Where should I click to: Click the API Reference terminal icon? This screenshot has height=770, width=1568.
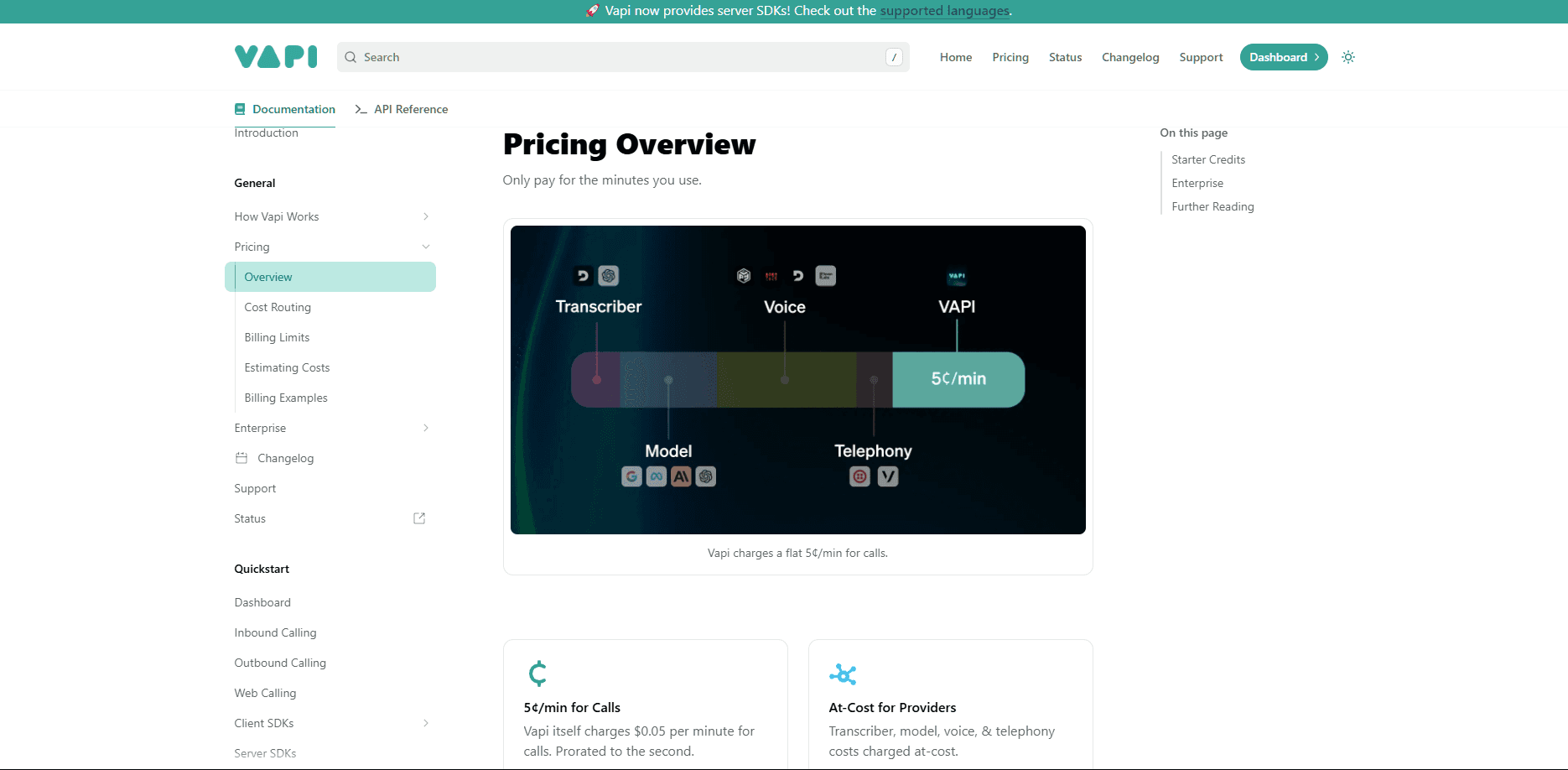[361, 109]
